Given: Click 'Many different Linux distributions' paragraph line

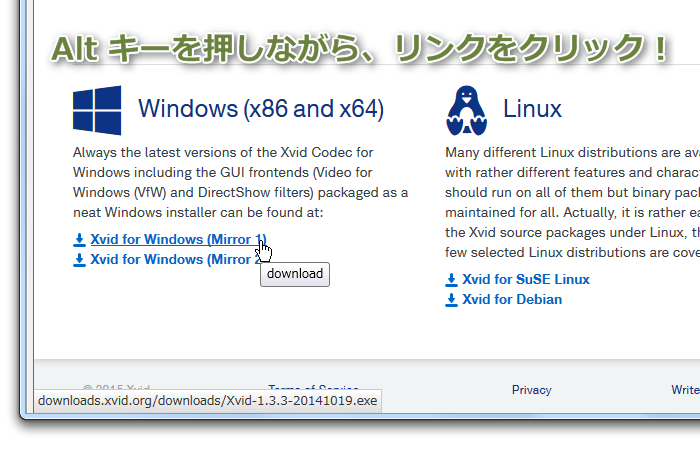Looking at the screenshot, I should click(572, 153).
